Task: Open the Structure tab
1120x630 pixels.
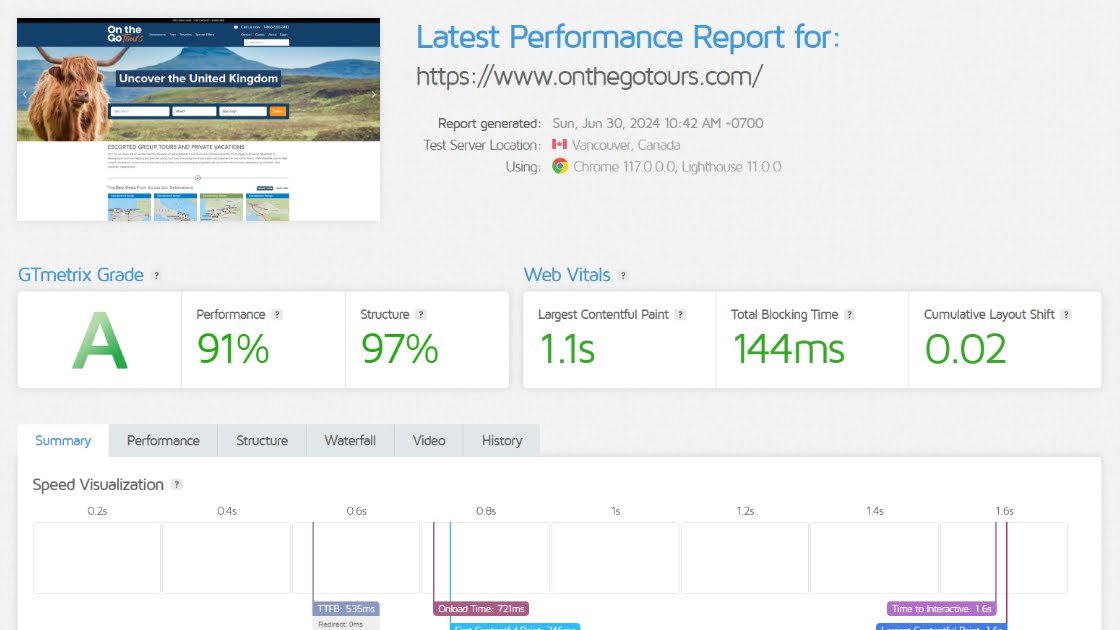Action: point(262,440)
